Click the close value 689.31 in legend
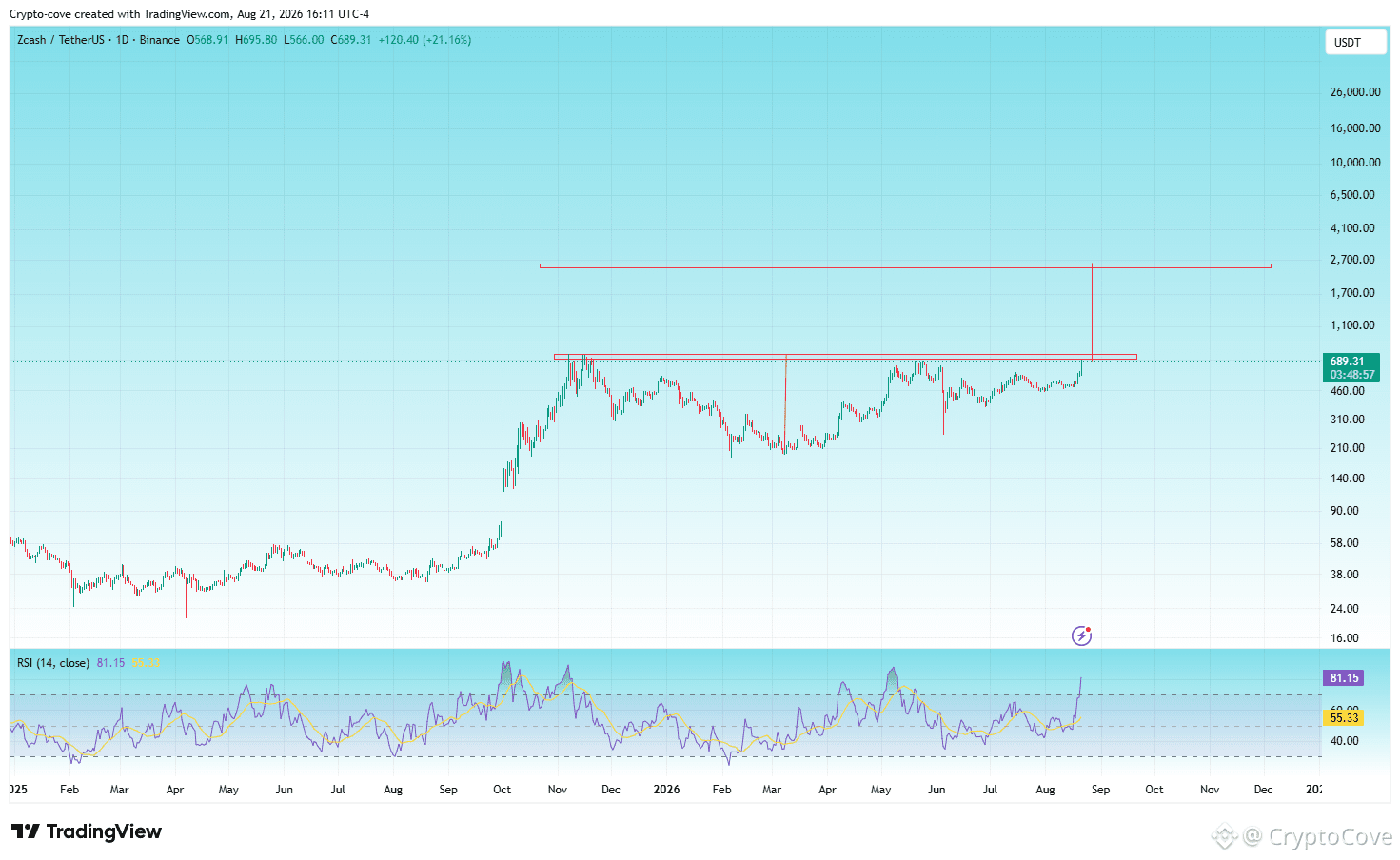This screenshot has width=1400, height=860. click(x=354, y=40)
